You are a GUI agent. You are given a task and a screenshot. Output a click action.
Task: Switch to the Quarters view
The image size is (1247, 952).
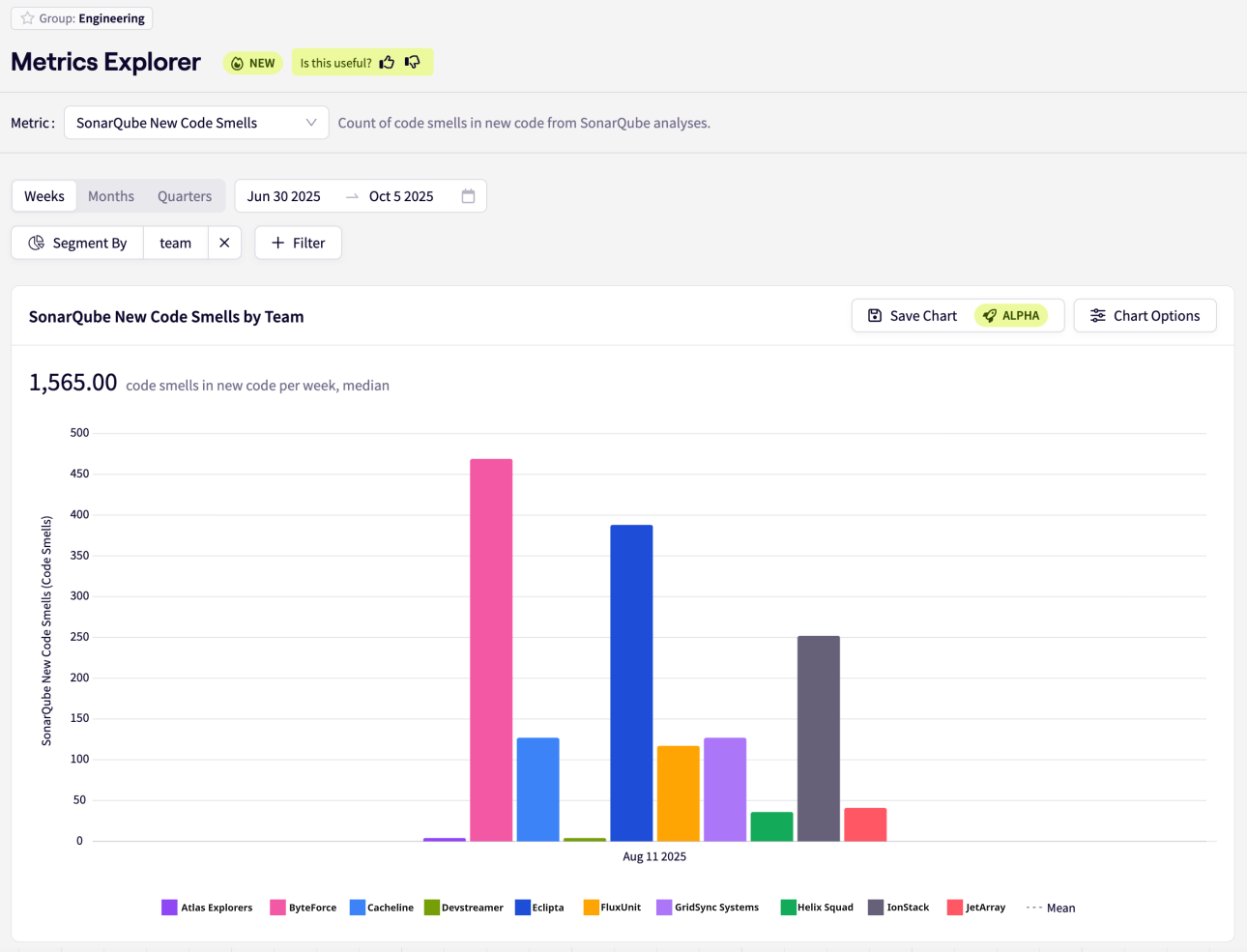185,196
